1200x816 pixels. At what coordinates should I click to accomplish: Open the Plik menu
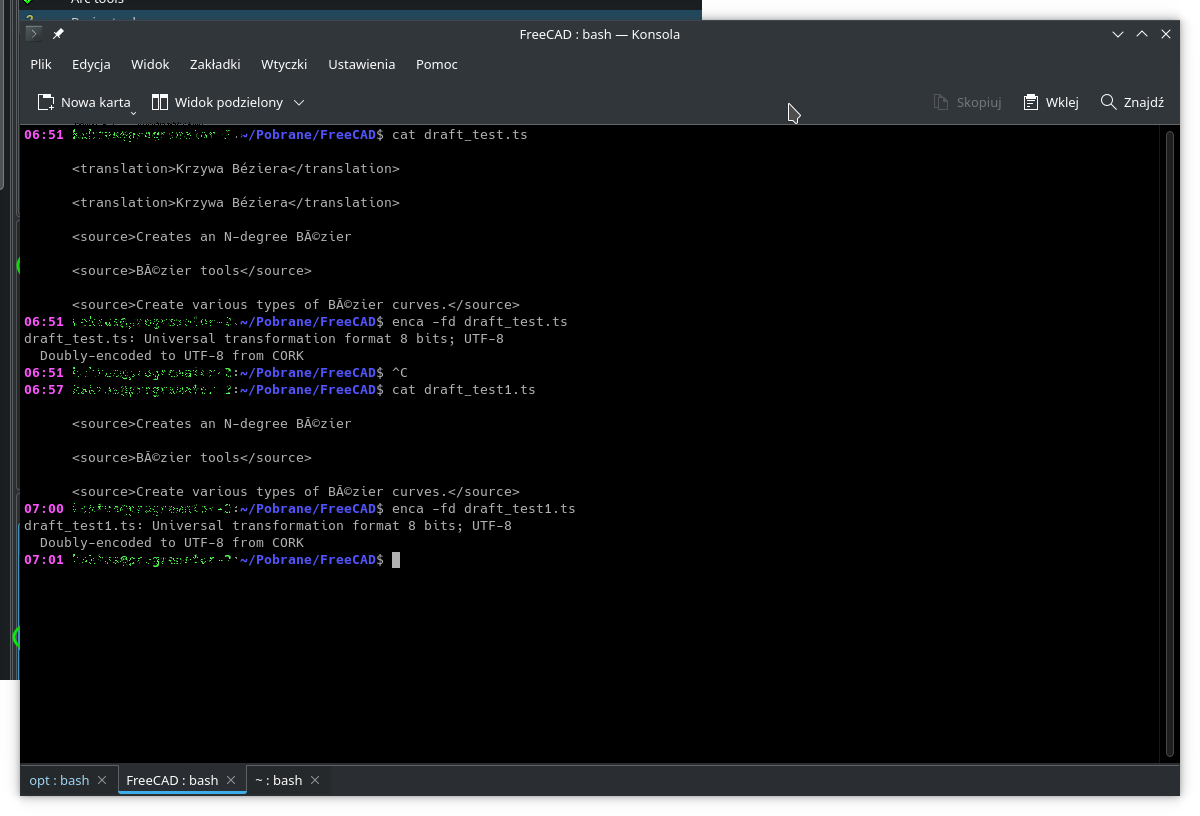coord(40,64)
